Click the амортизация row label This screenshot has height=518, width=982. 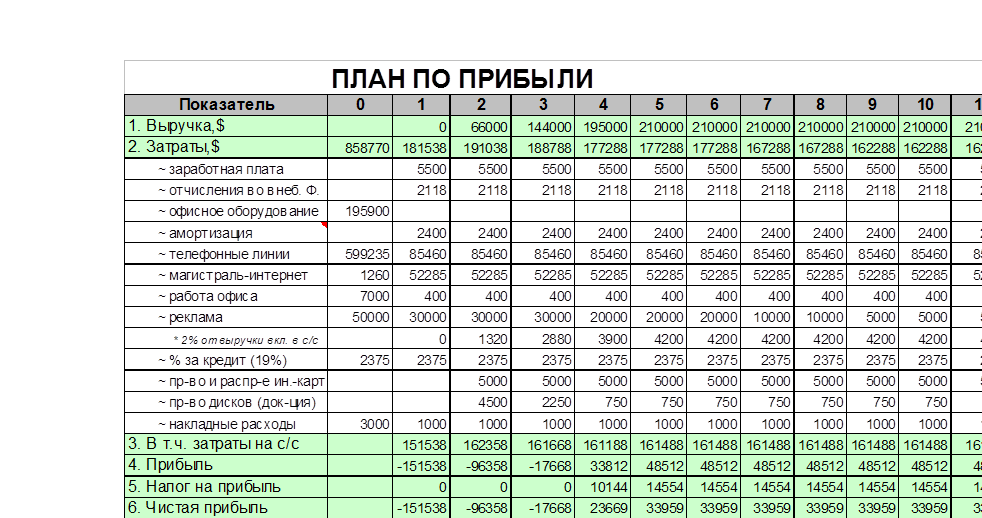(226, 233)
